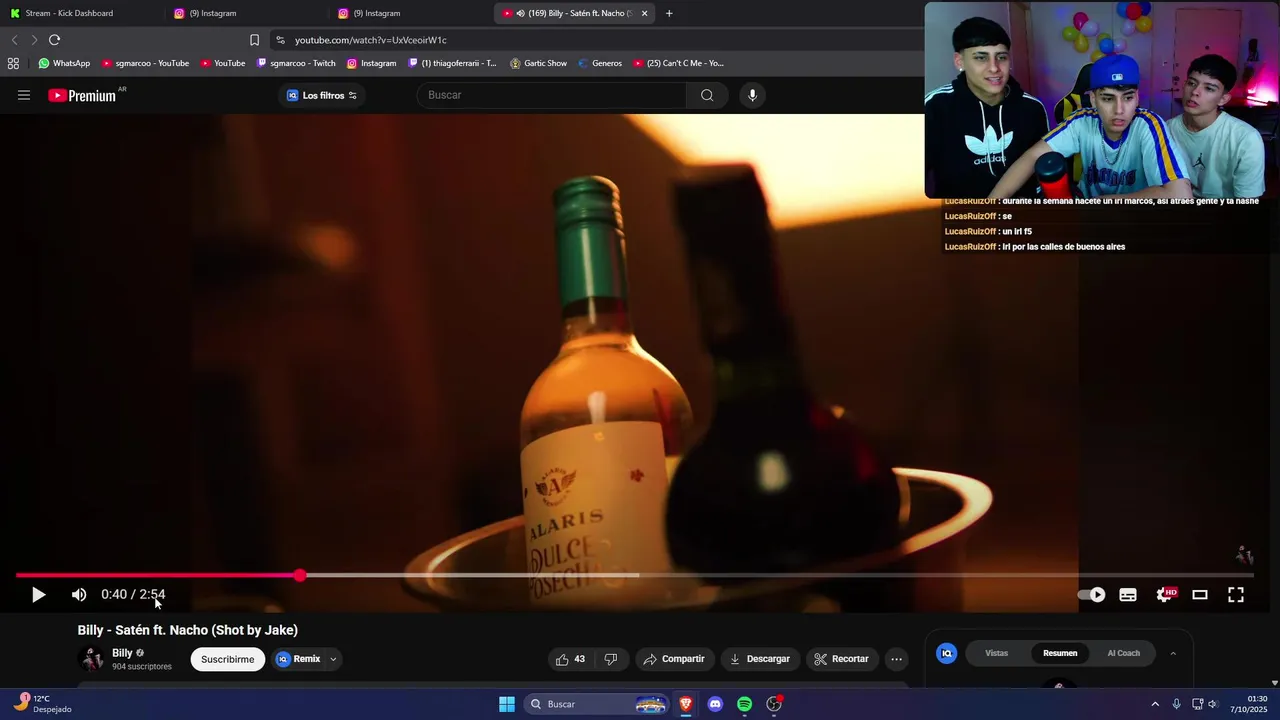Click tray volume speaker icon
The image size is (1280, 720).
pyautogui.click(x=1212, y=704)
